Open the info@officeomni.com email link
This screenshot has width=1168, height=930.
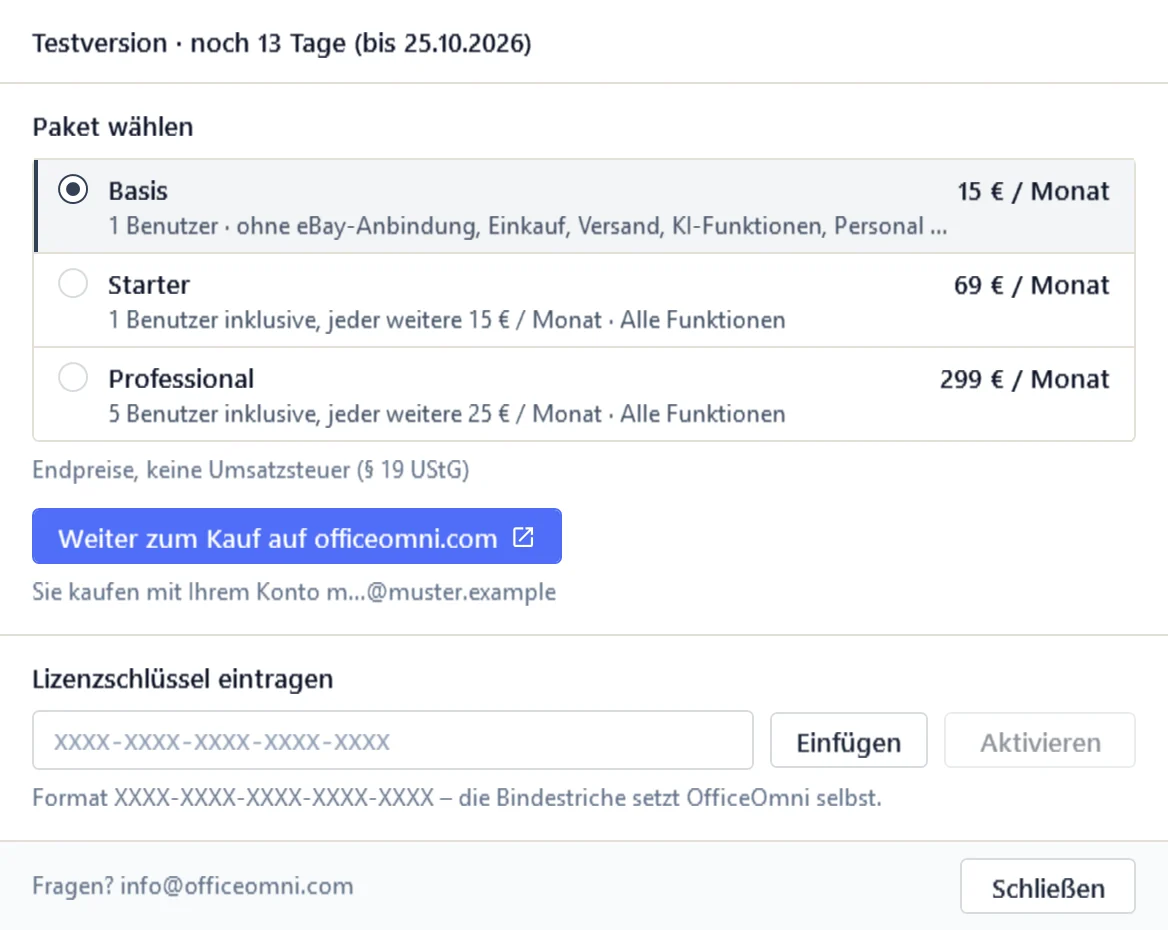coord(237,886)
